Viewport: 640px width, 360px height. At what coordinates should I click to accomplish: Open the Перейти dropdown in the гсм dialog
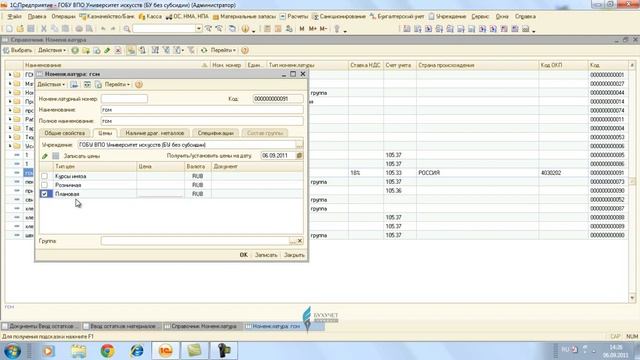117,84
